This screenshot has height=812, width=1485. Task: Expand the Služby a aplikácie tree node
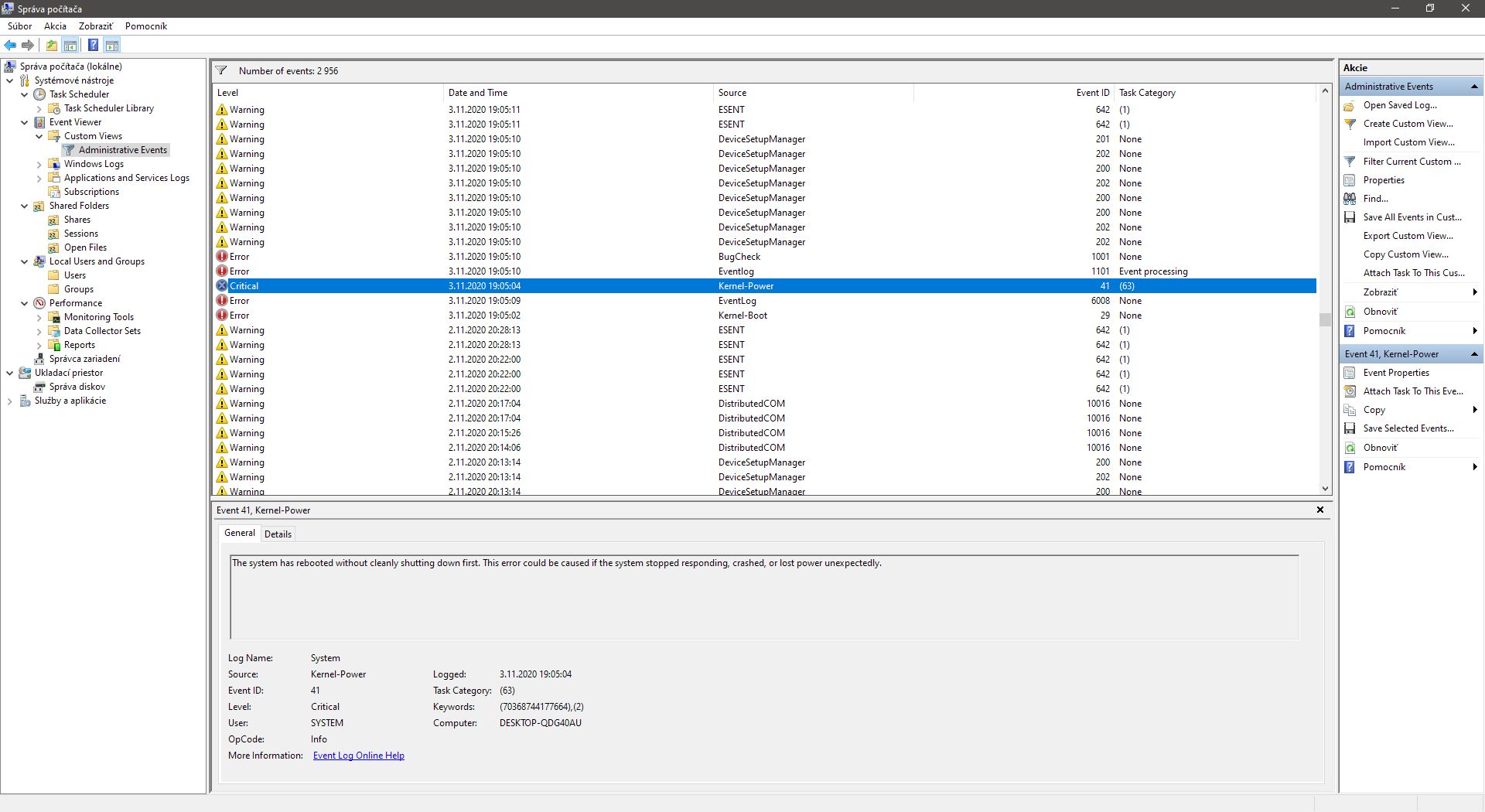10,401
